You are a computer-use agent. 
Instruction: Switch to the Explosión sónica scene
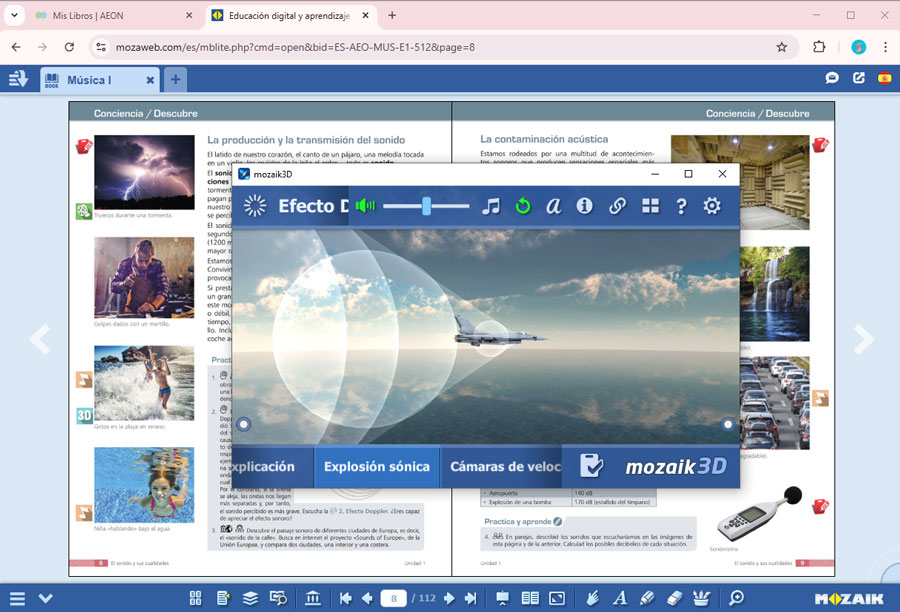coord(377,466)
